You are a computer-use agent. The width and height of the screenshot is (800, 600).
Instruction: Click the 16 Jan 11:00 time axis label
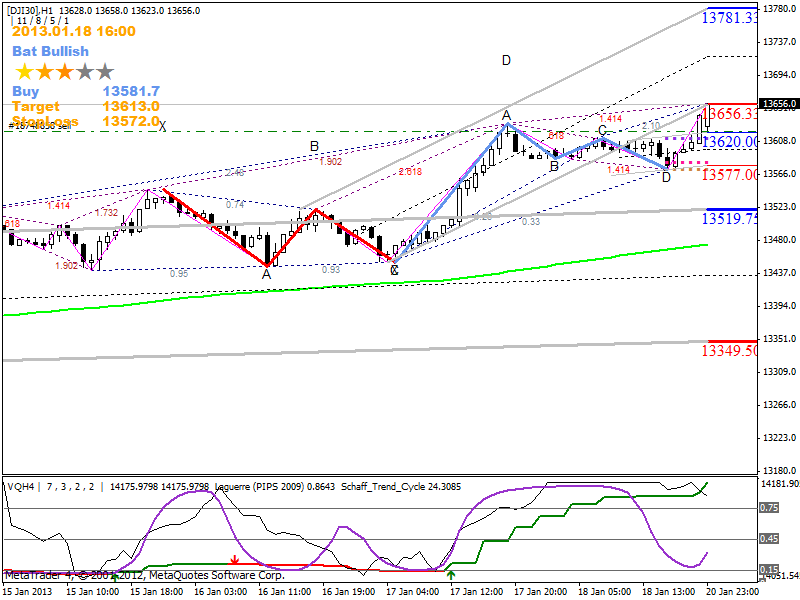point(285,592)
